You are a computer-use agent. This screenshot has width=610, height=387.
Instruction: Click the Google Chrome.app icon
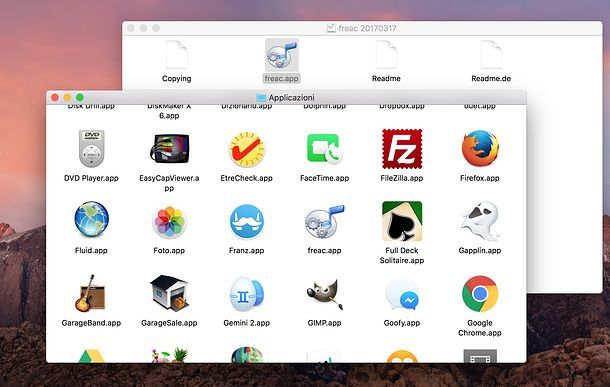[480, 294]
